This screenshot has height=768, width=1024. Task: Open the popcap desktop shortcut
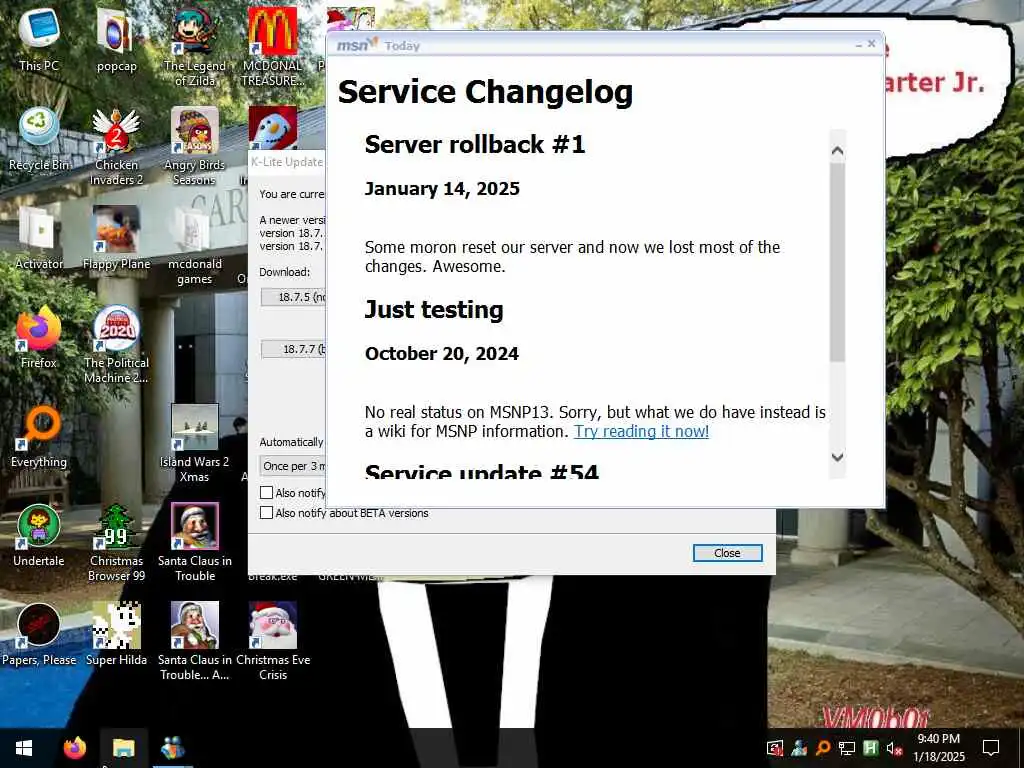(116, 40)
